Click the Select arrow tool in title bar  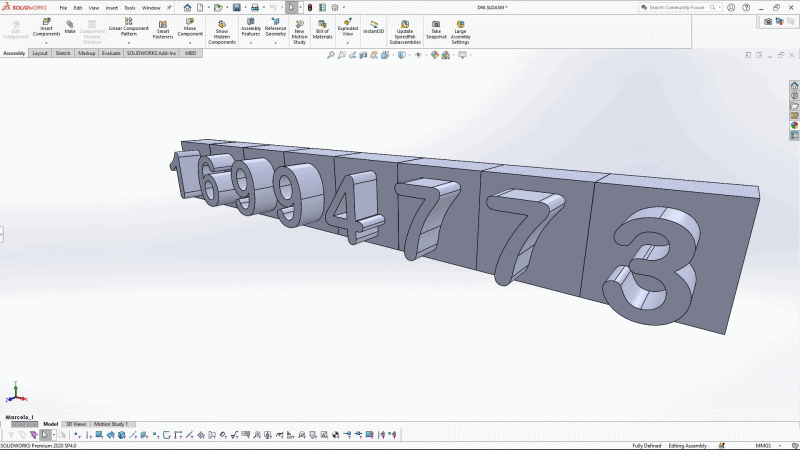point(291,8)
